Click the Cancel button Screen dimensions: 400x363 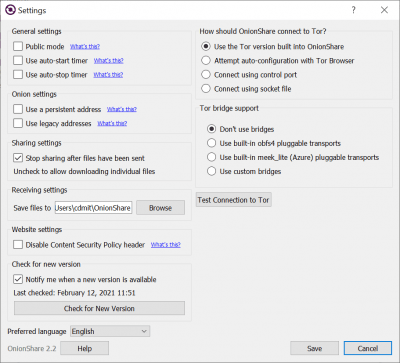coord(368,348)
